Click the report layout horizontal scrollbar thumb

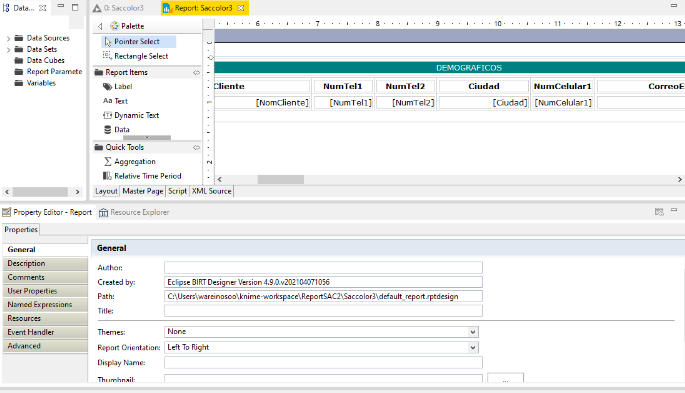click(280, 179)
